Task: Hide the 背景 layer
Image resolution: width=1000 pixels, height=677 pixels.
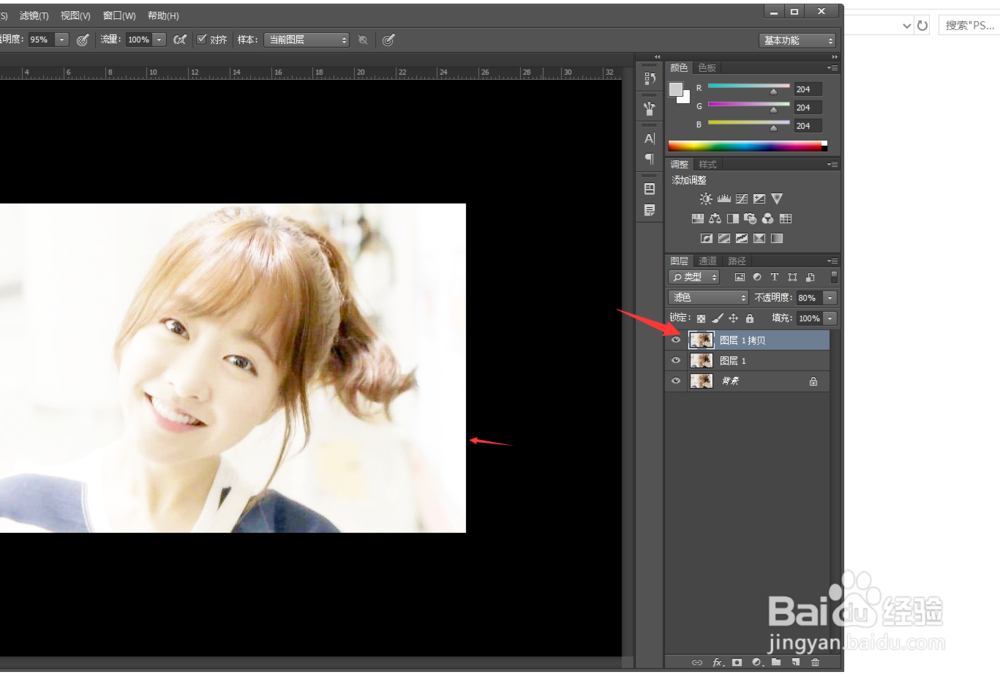Action: (676, 381)
